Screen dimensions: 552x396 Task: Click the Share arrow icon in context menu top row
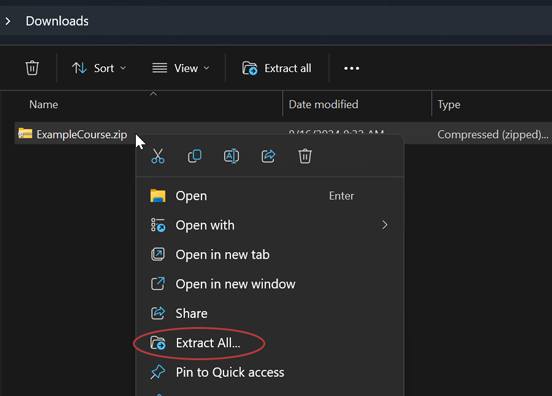(268, 156)
